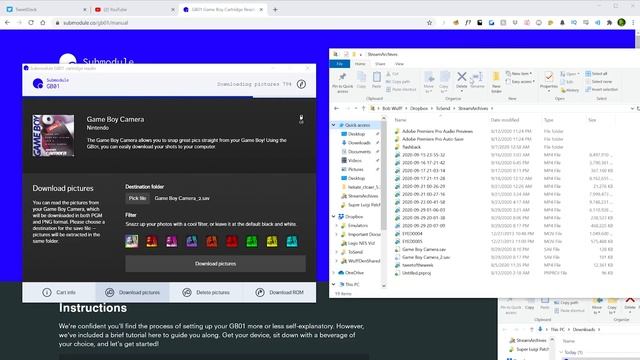The height and width of the screenshot is (360, 640).
Task: Sort files by Date modified column
Action: pyautogui.click(x=504, y=120)
